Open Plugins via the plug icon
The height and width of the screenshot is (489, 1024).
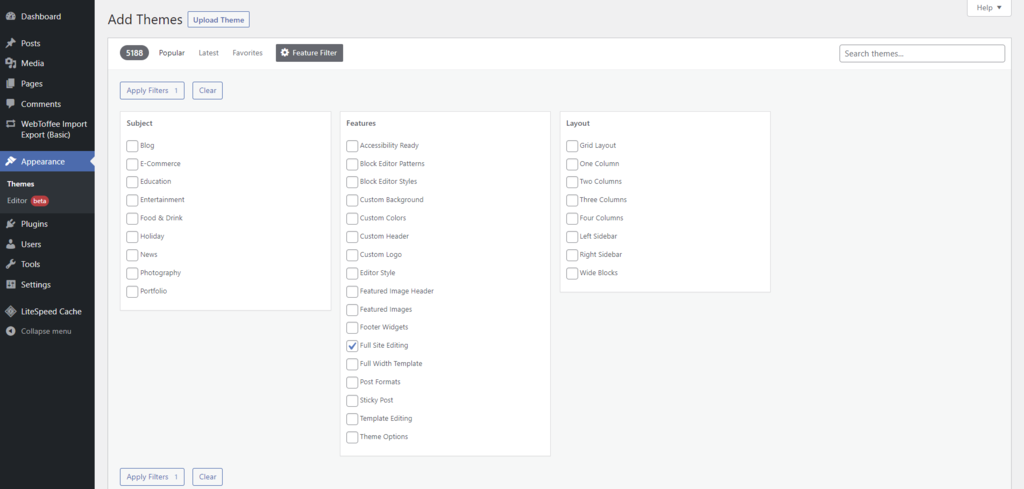10,224
